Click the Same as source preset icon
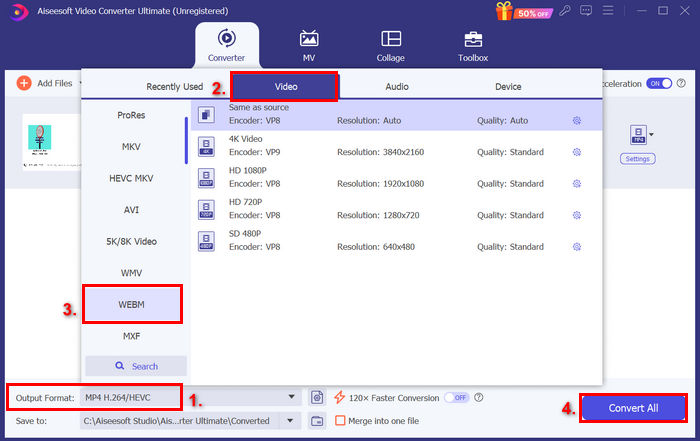The image size is (700, 441). click(206, 115)
